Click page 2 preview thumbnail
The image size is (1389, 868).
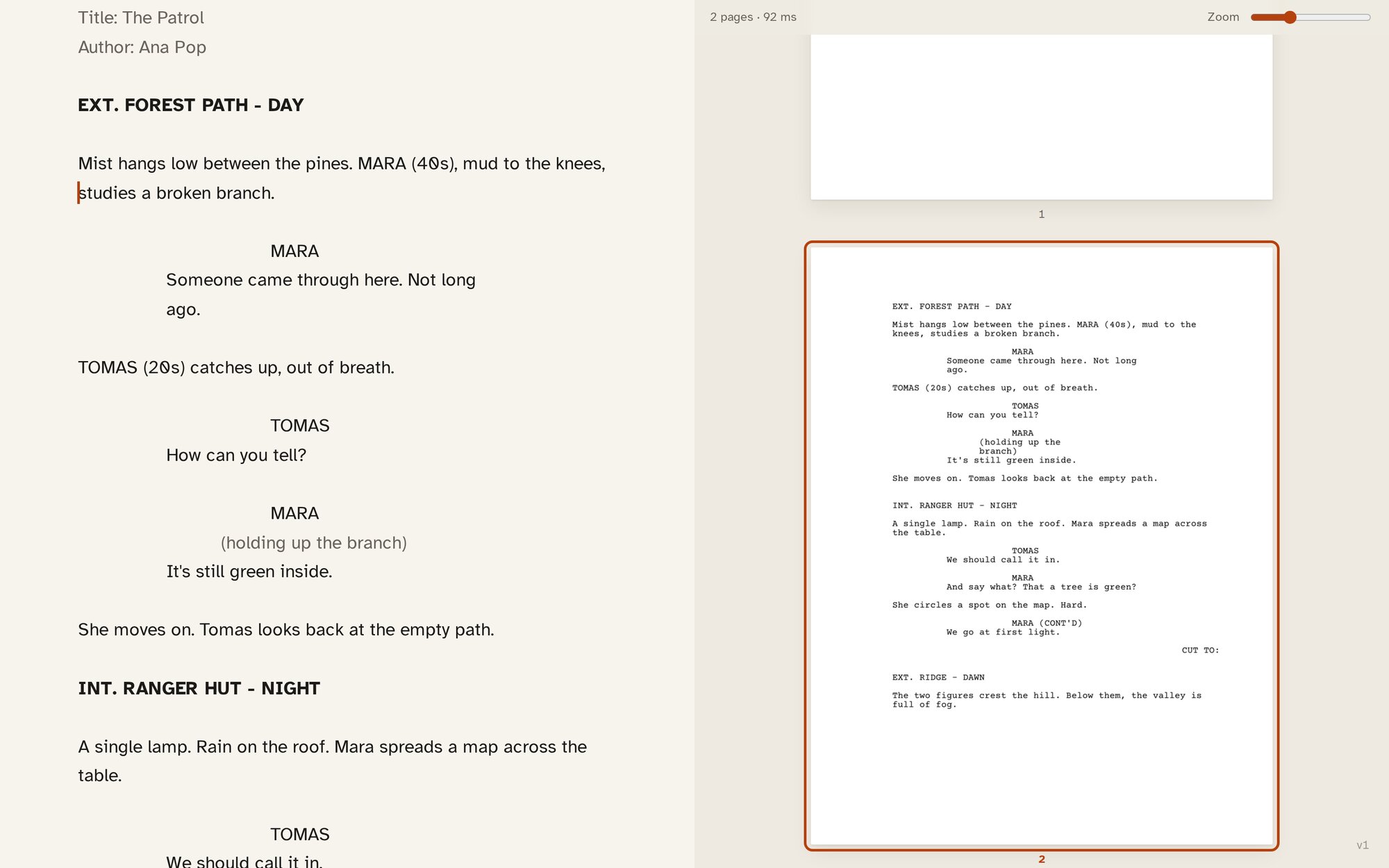click(x=1041, y=546)
